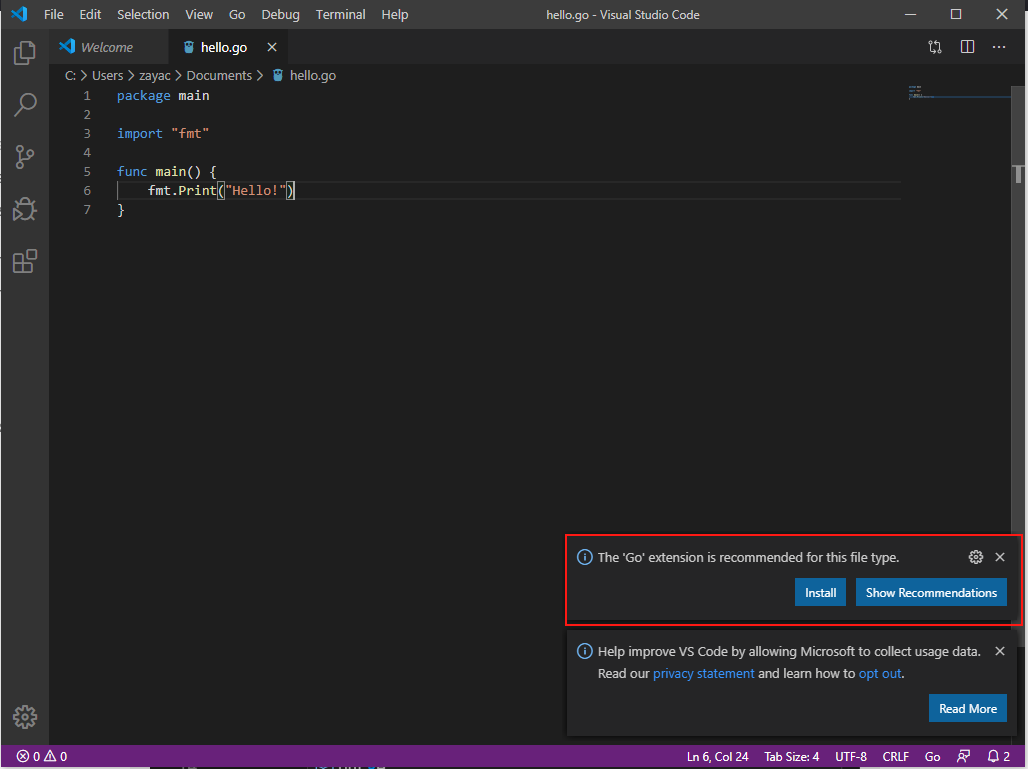
Task: Open the Selection menu
Action: click(143, 14)
